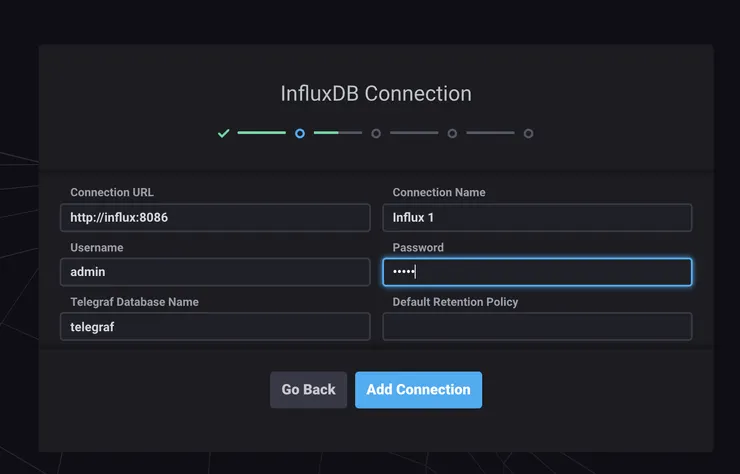Image resolution: width=740 pixels, height=474 pixels.
Task: Select the Username input containing admin
Action: (x=215, y=272)
